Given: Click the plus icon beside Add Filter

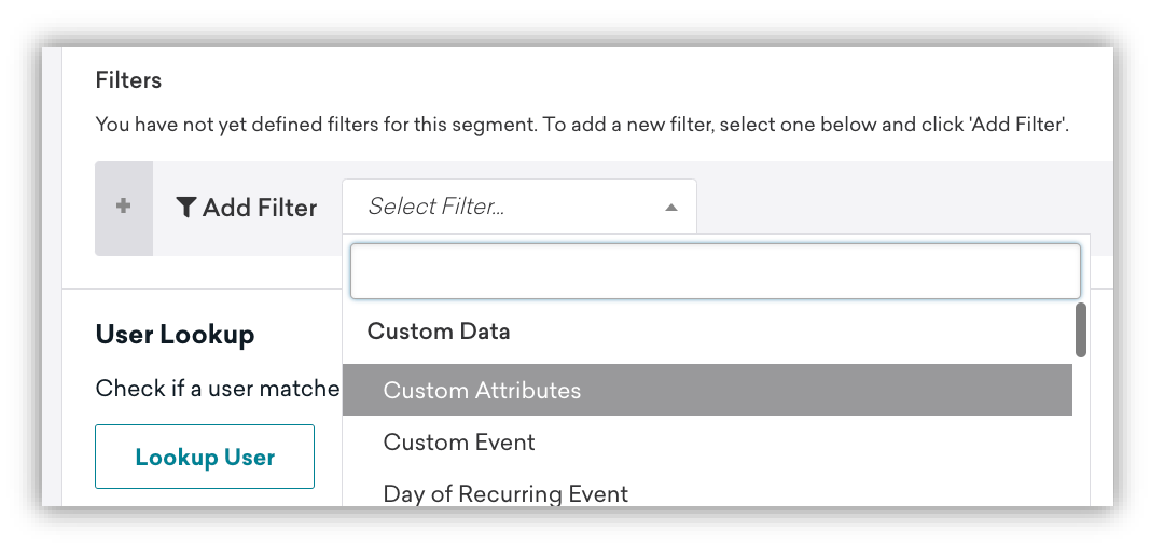Looking at the screenshot, I should [124, 208].
